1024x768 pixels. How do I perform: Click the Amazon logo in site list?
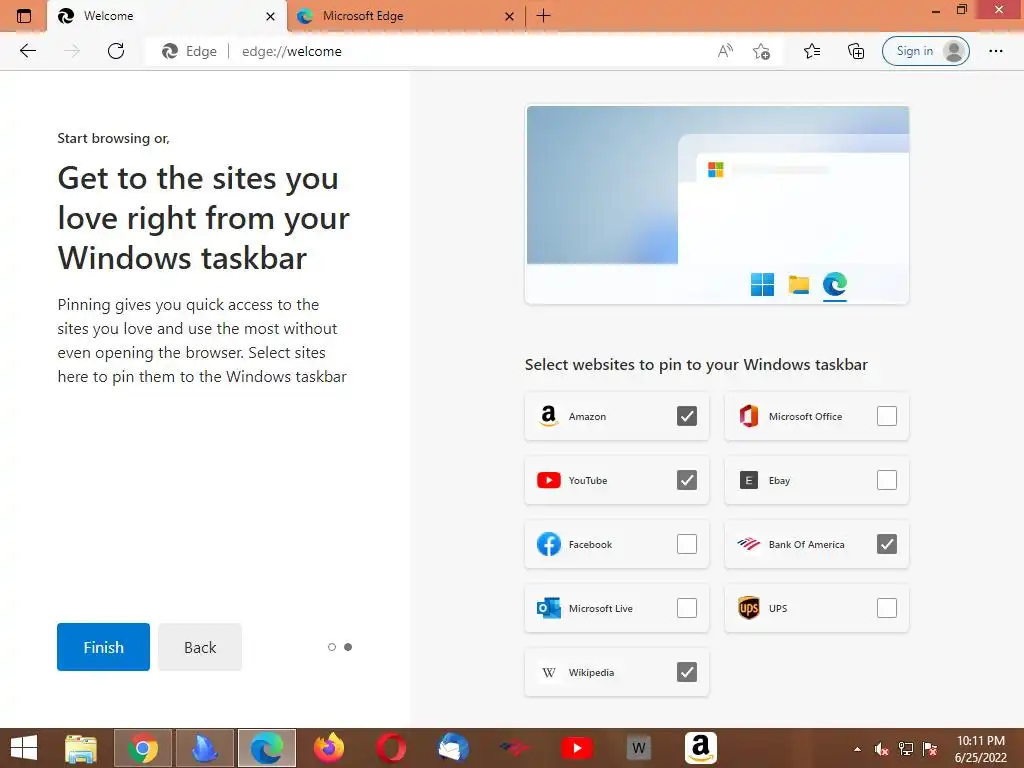click(549, 416)
